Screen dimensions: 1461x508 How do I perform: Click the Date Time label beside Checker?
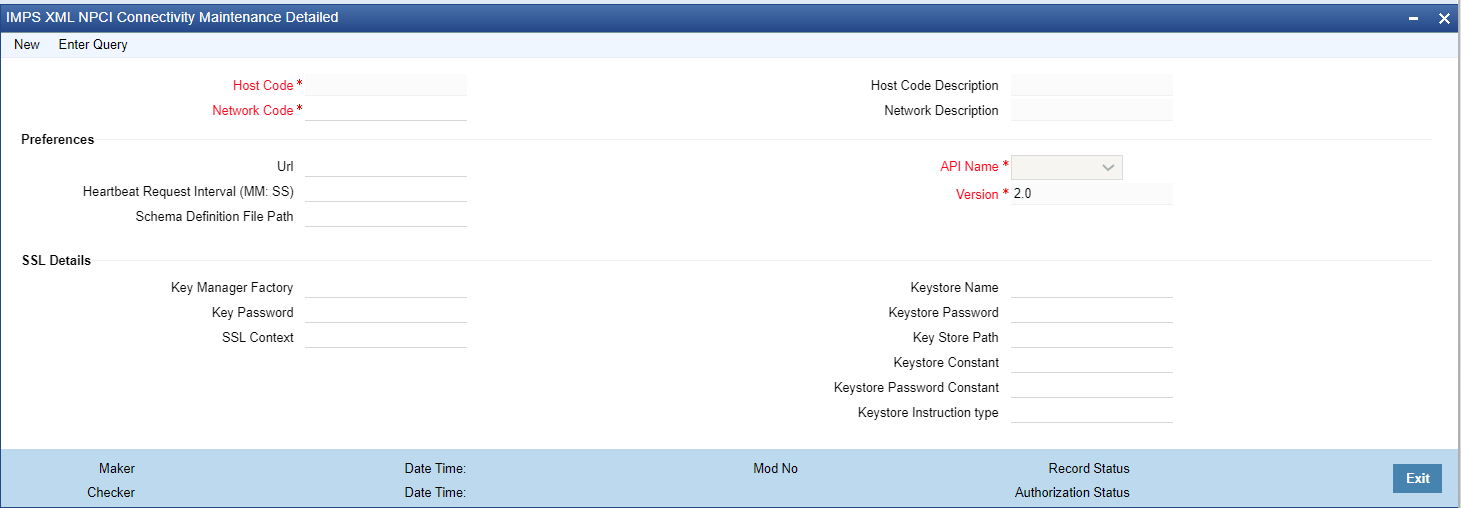[x=435, y=492]
